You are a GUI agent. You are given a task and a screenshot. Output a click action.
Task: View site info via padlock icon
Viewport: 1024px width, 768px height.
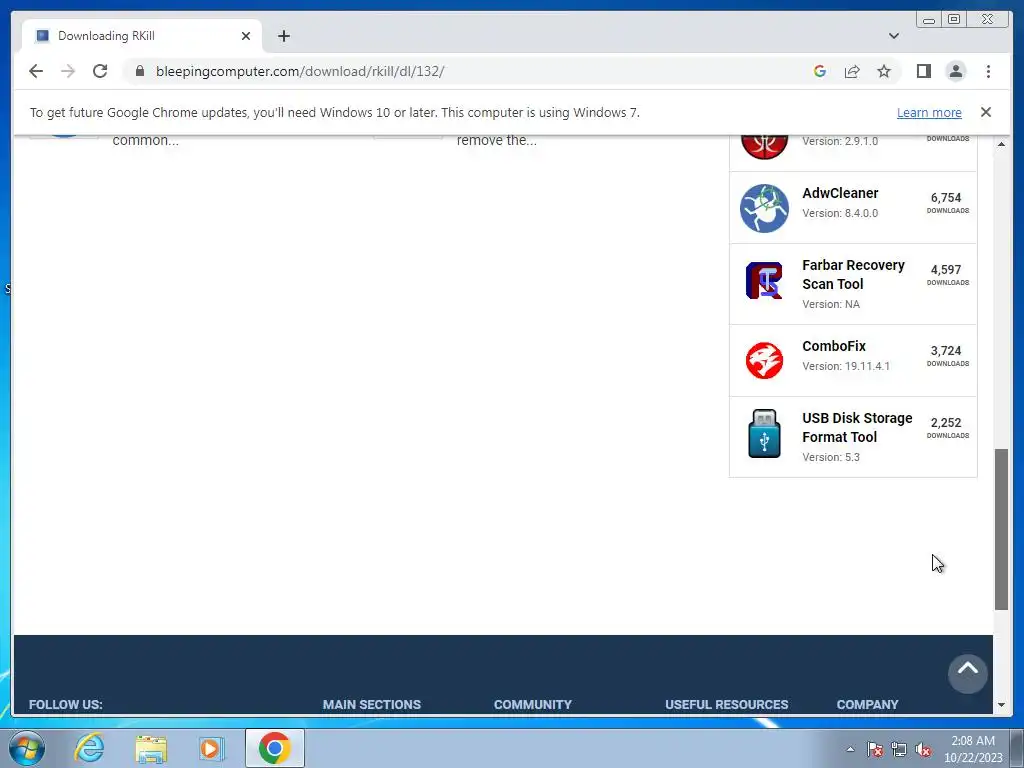(x=139, y=71)
